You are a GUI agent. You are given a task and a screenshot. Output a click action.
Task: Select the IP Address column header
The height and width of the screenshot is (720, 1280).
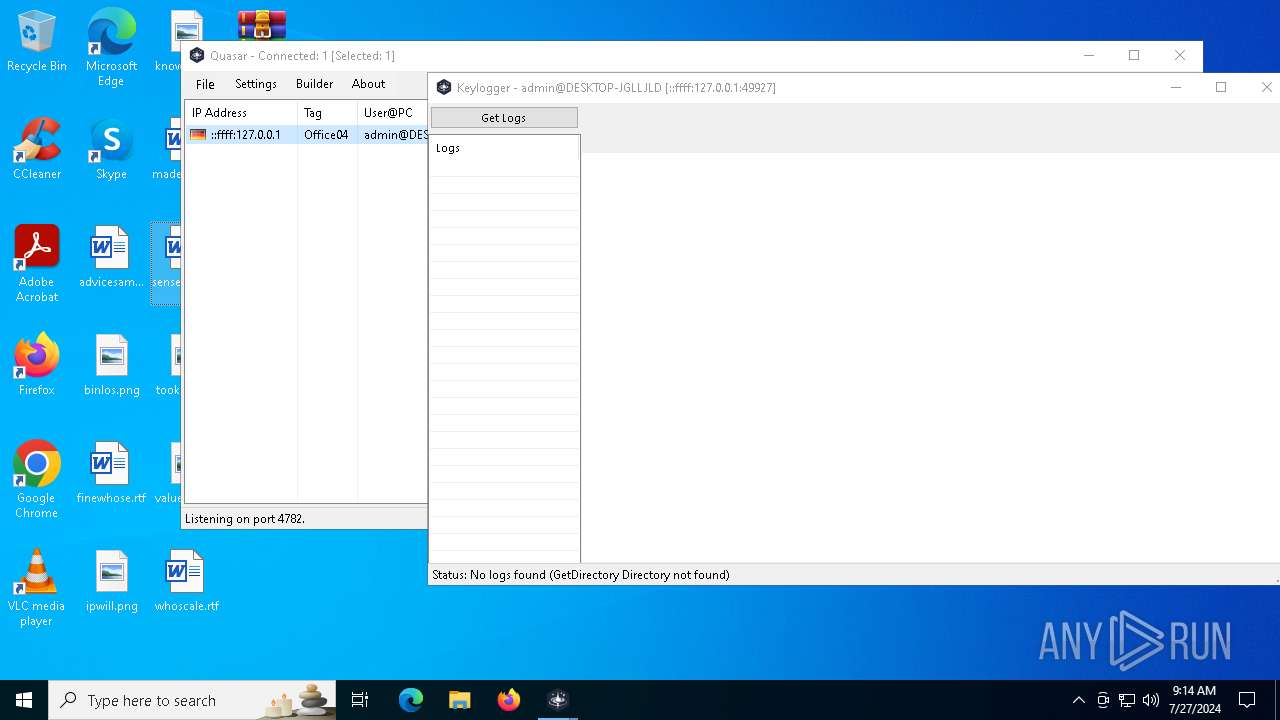tap(241, 113)
